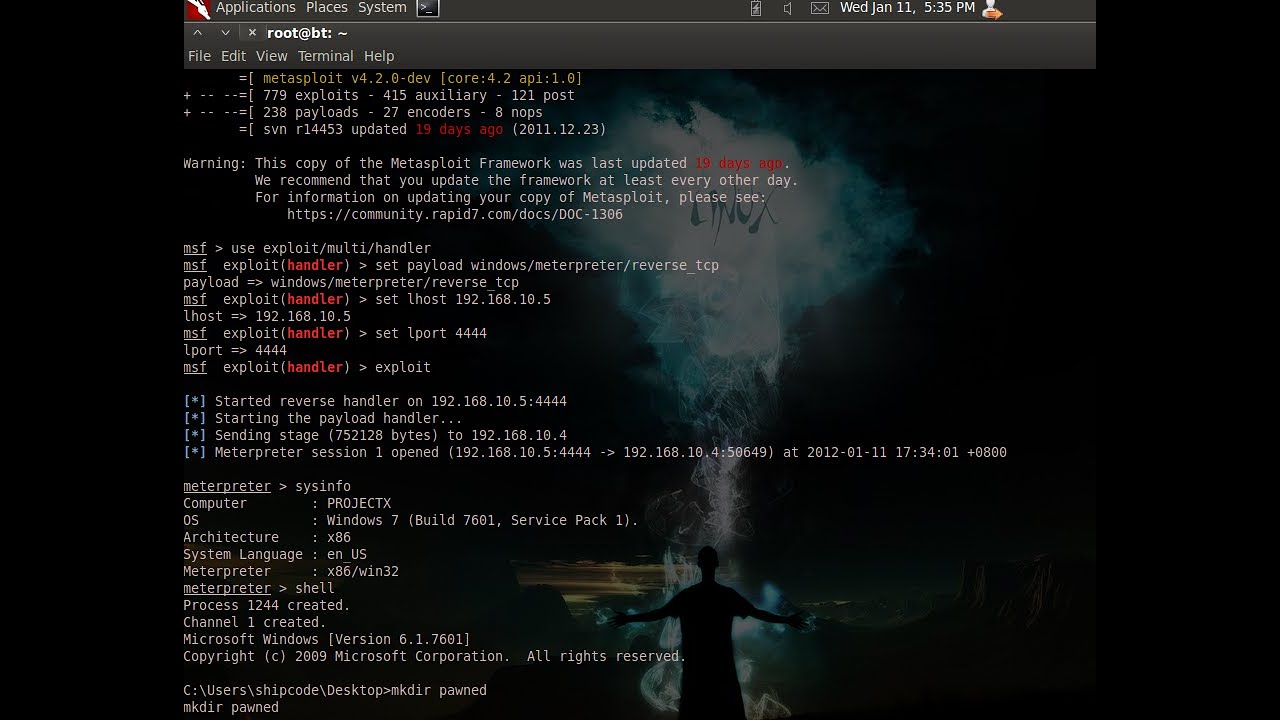
Task: Click 'Process 1244 created.' line
Action: [x=267, y=605]
